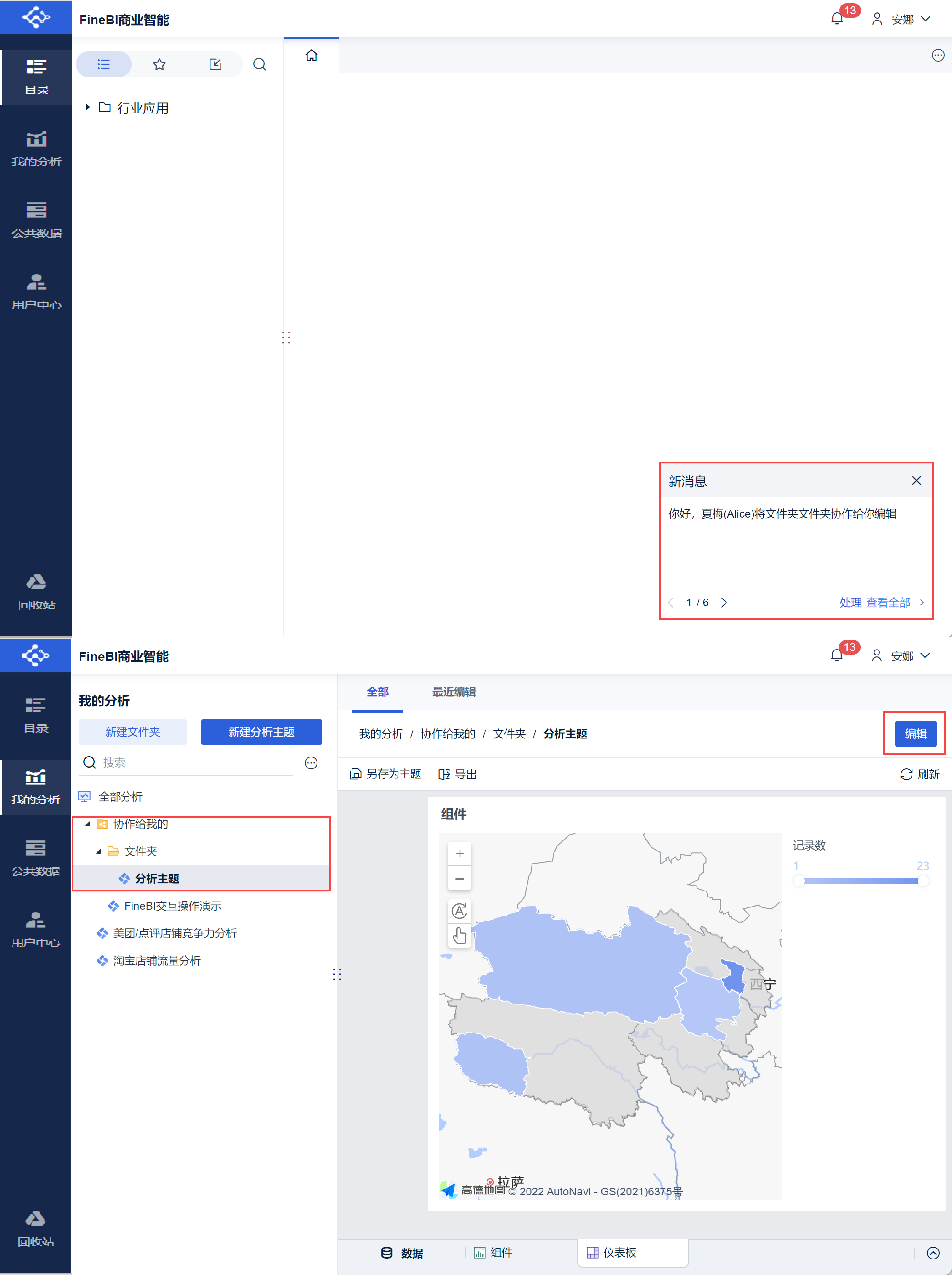
Task: Click the map zoom out minus button
Action: click(x=459, y=879)
